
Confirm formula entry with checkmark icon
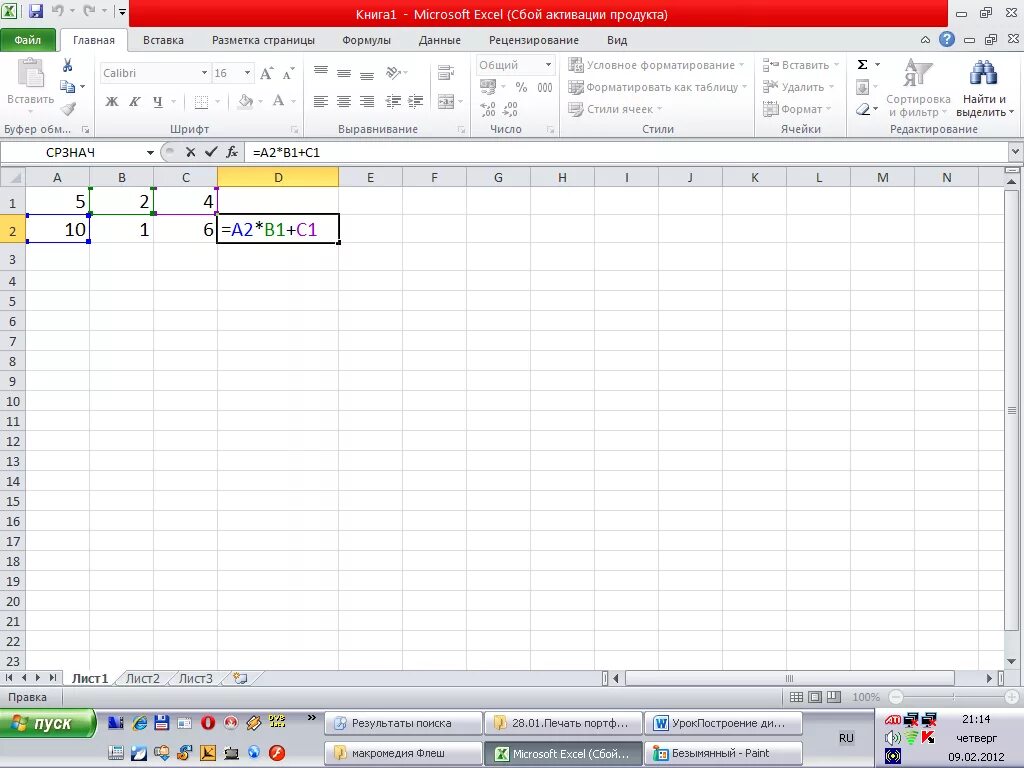210,152
